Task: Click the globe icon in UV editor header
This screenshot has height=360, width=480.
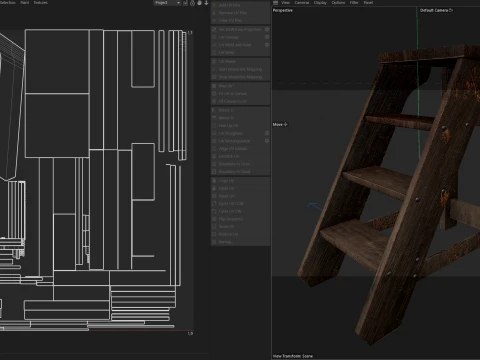Action: pos(199,3)
